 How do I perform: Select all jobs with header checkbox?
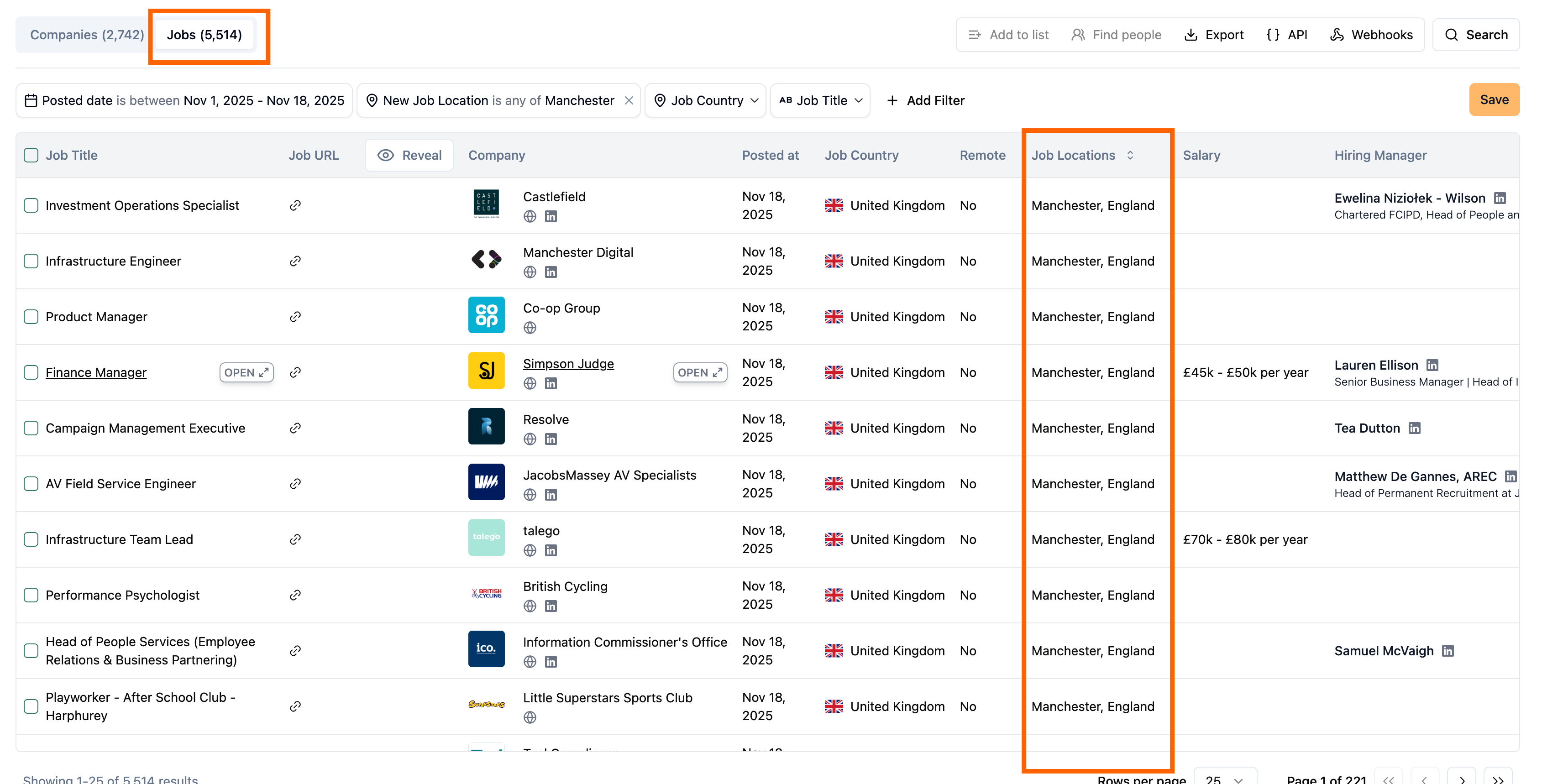click(x=31, y=155)
